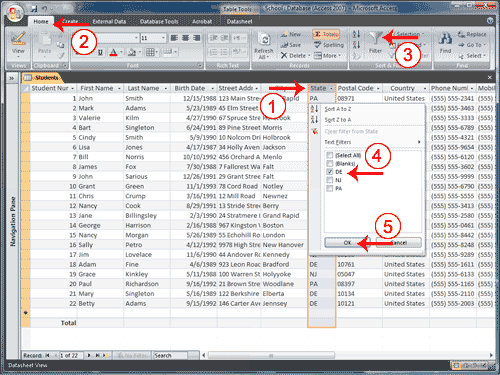
Task: Click the Copy icon in Clipboard group
Action: (60, 45)
